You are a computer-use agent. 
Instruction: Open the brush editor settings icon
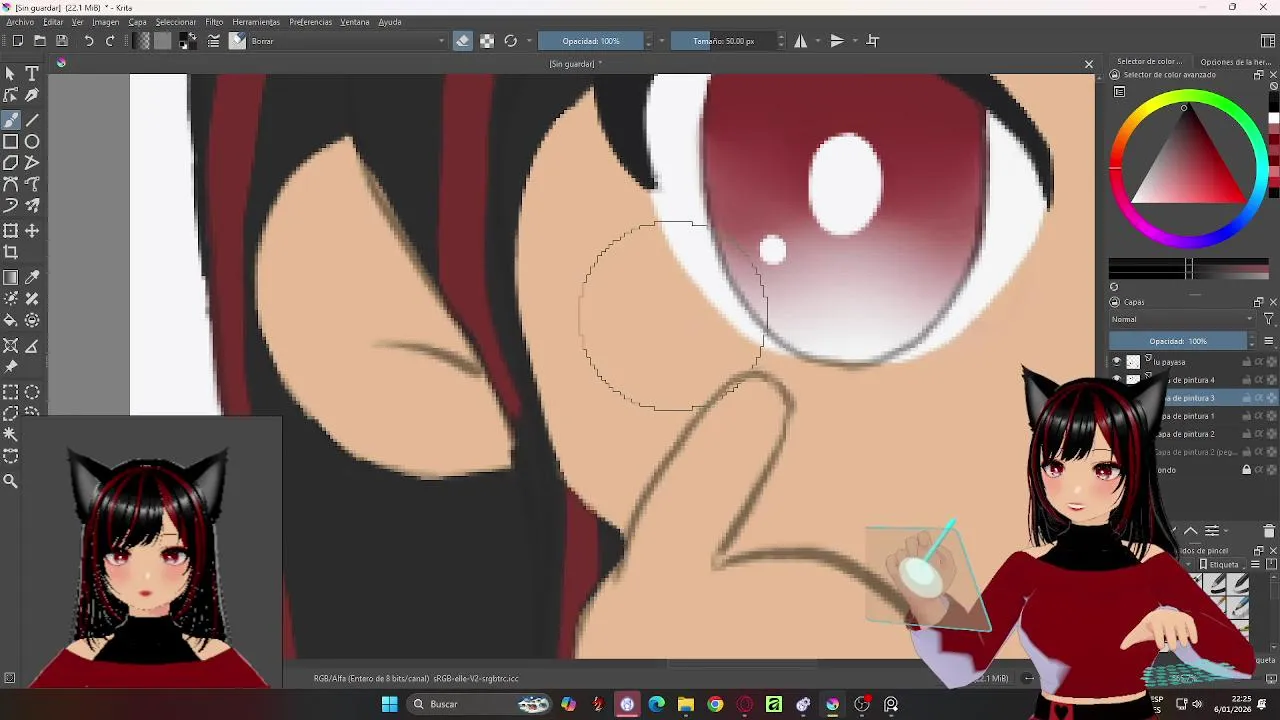coord(214,41)
